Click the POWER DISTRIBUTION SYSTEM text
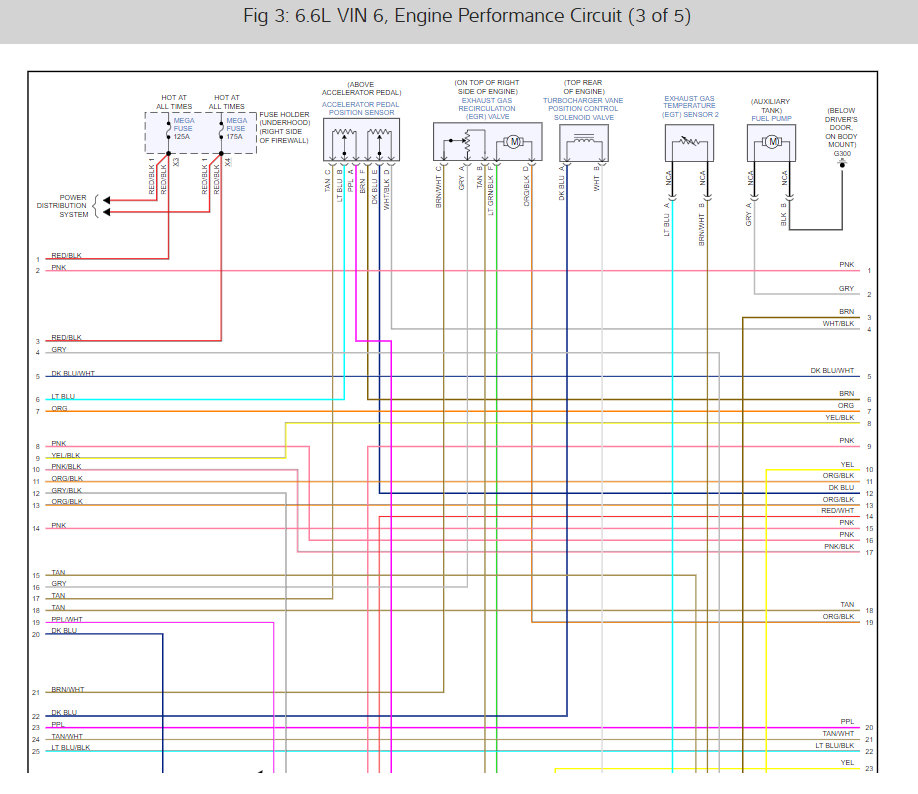This screenshot has height=794, width=918. click(63, 206)
